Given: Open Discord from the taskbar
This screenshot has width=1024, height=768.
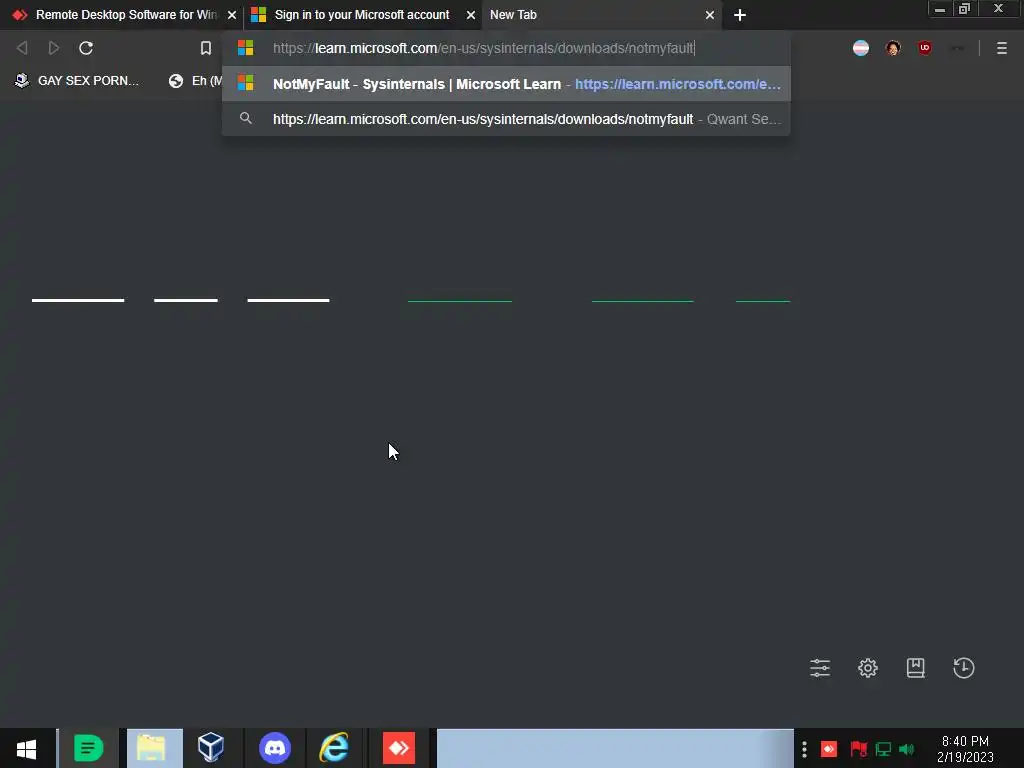Looking at the screenshot, I should [275, 748].
